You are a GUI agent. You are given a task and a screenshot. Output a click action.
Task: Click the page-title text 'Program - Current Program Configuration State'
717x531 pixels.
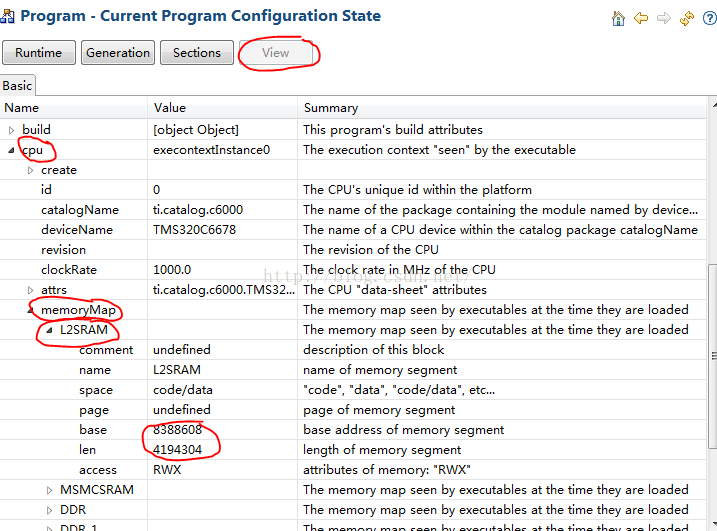pos(201,16)
